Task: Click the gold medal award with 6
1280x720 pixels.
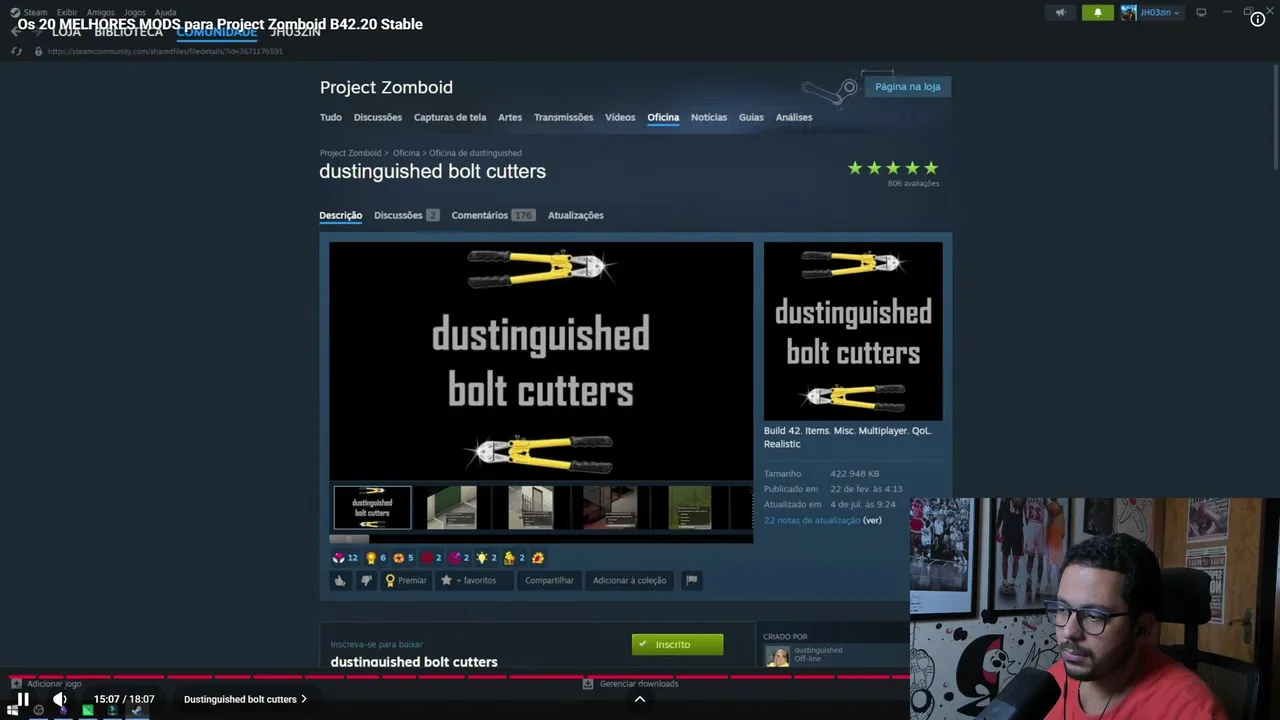Action: (x=376, y=558)
